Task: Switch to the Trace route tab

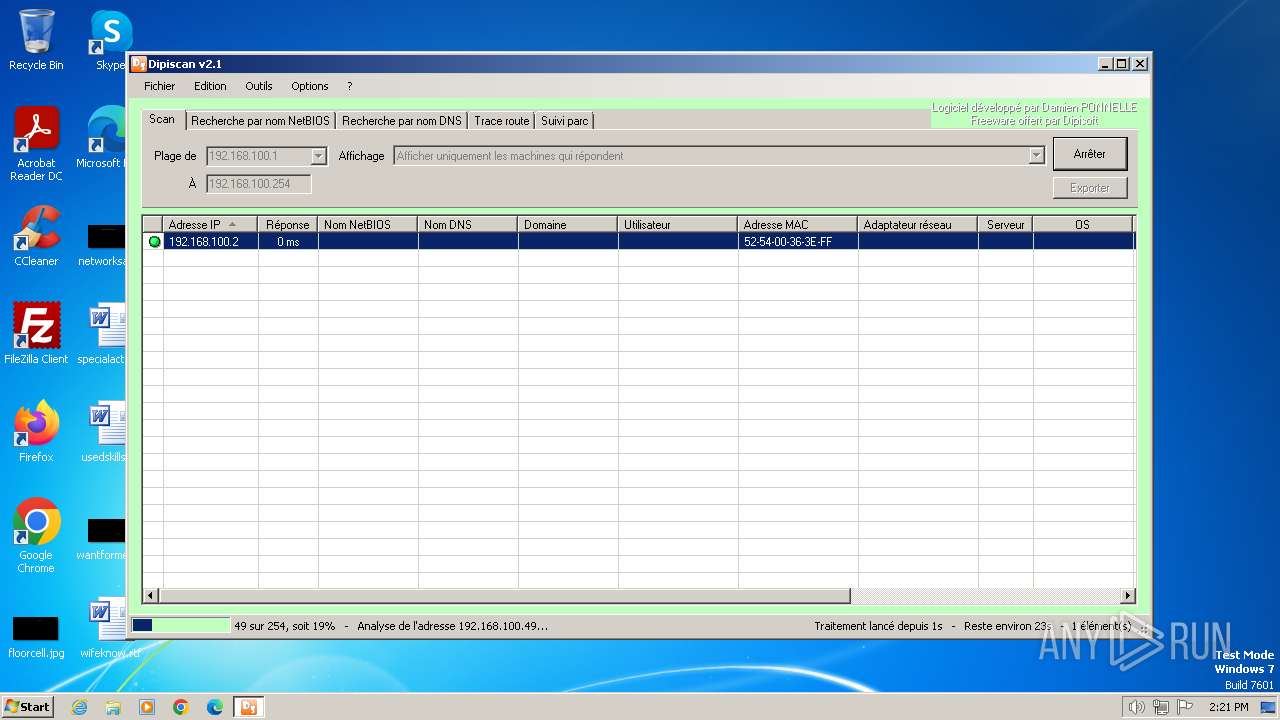Action: (x=502, y=121)
